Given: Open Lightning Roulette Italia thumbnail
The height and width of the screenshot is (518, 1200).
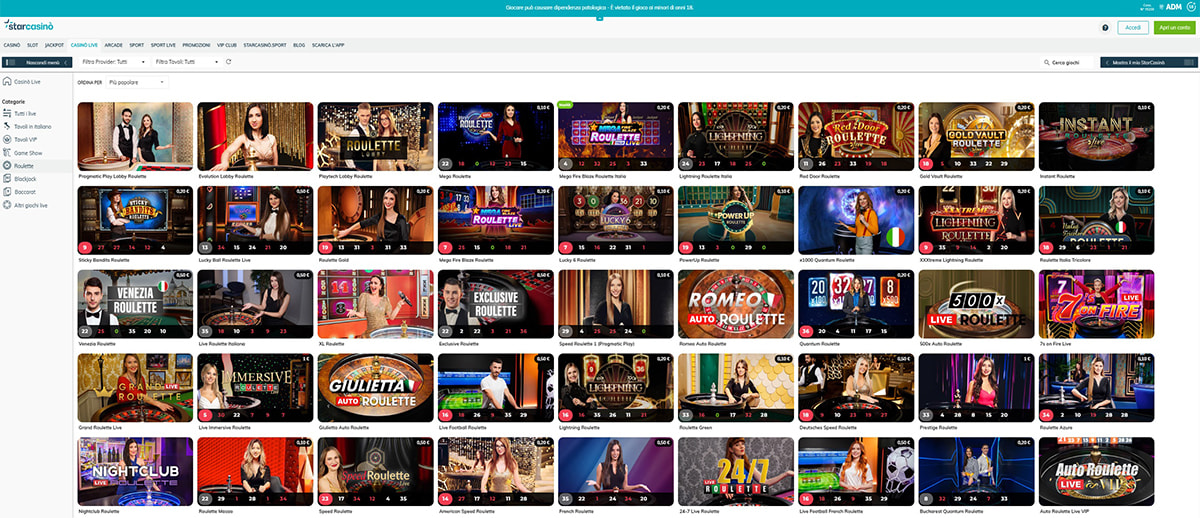Looking at the screenshot, I should pyautogui.click(x=736, y=136).
